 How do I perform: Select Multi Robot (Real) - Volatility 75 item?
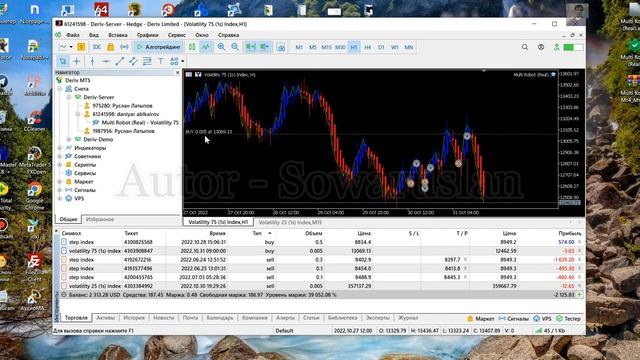(x=140, y=122)
